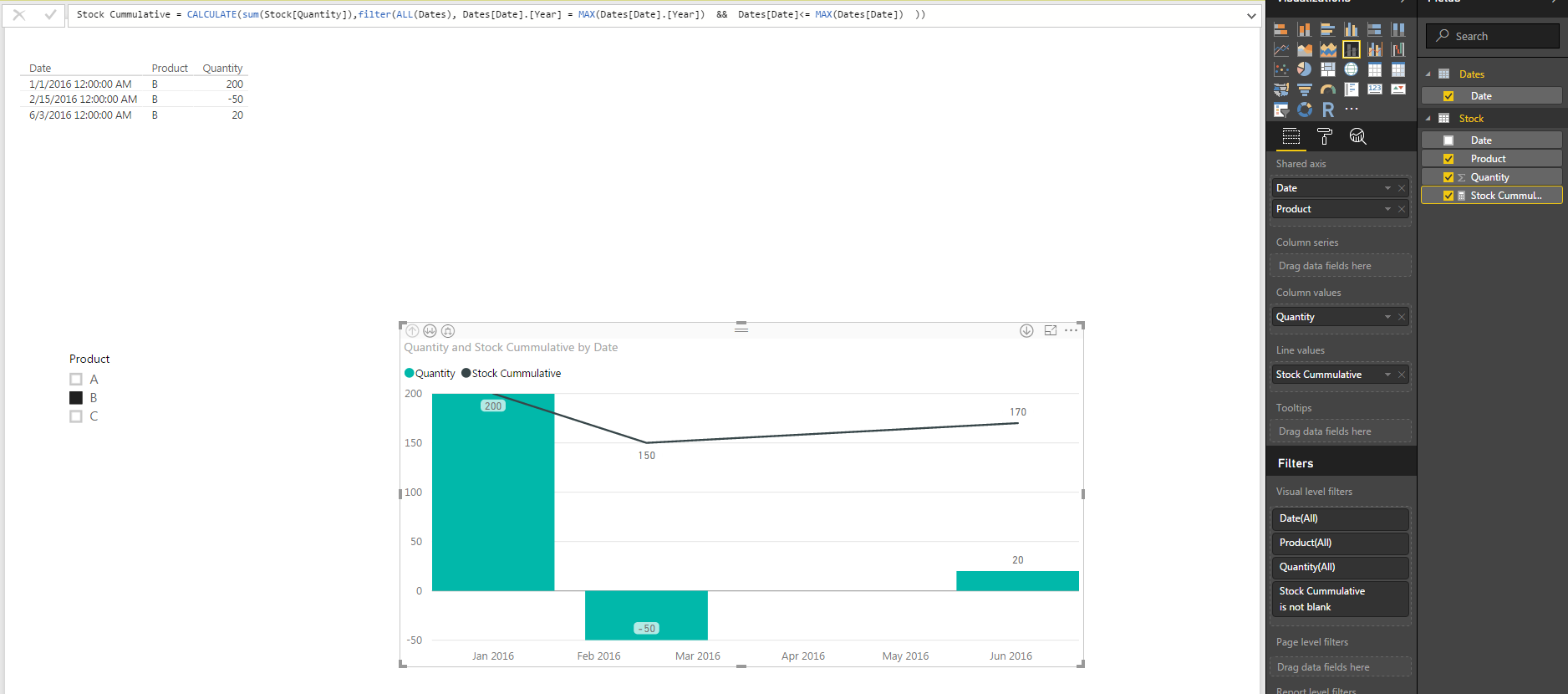Open the Date shared axis dropdown
Screen dimensions: 1568x694
1387,188
